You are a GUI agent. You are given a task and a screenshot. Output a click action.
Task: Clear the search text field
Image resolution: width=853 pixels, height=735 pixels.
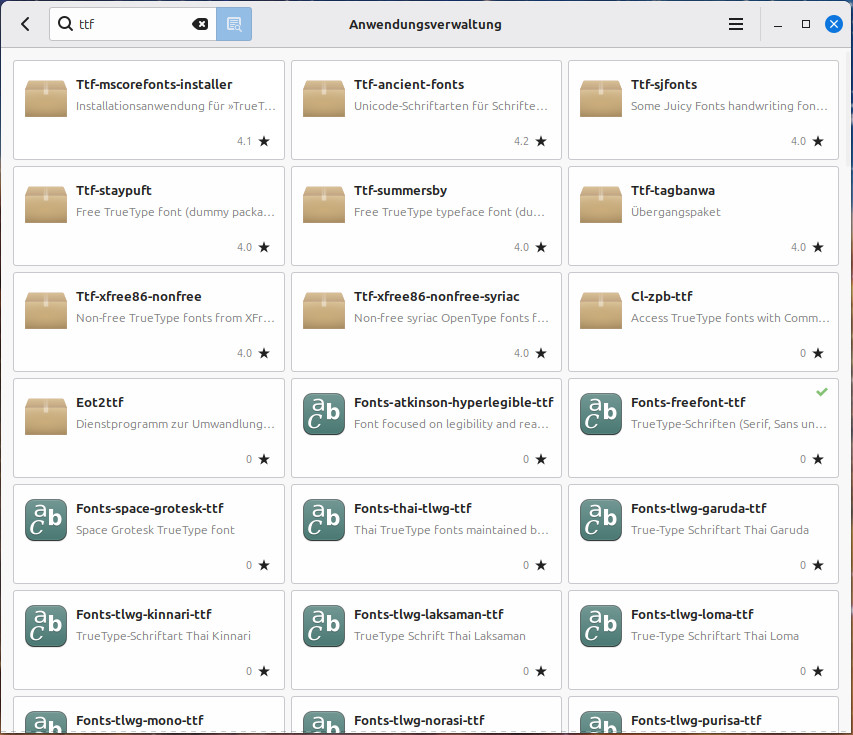tap(200, 24)
